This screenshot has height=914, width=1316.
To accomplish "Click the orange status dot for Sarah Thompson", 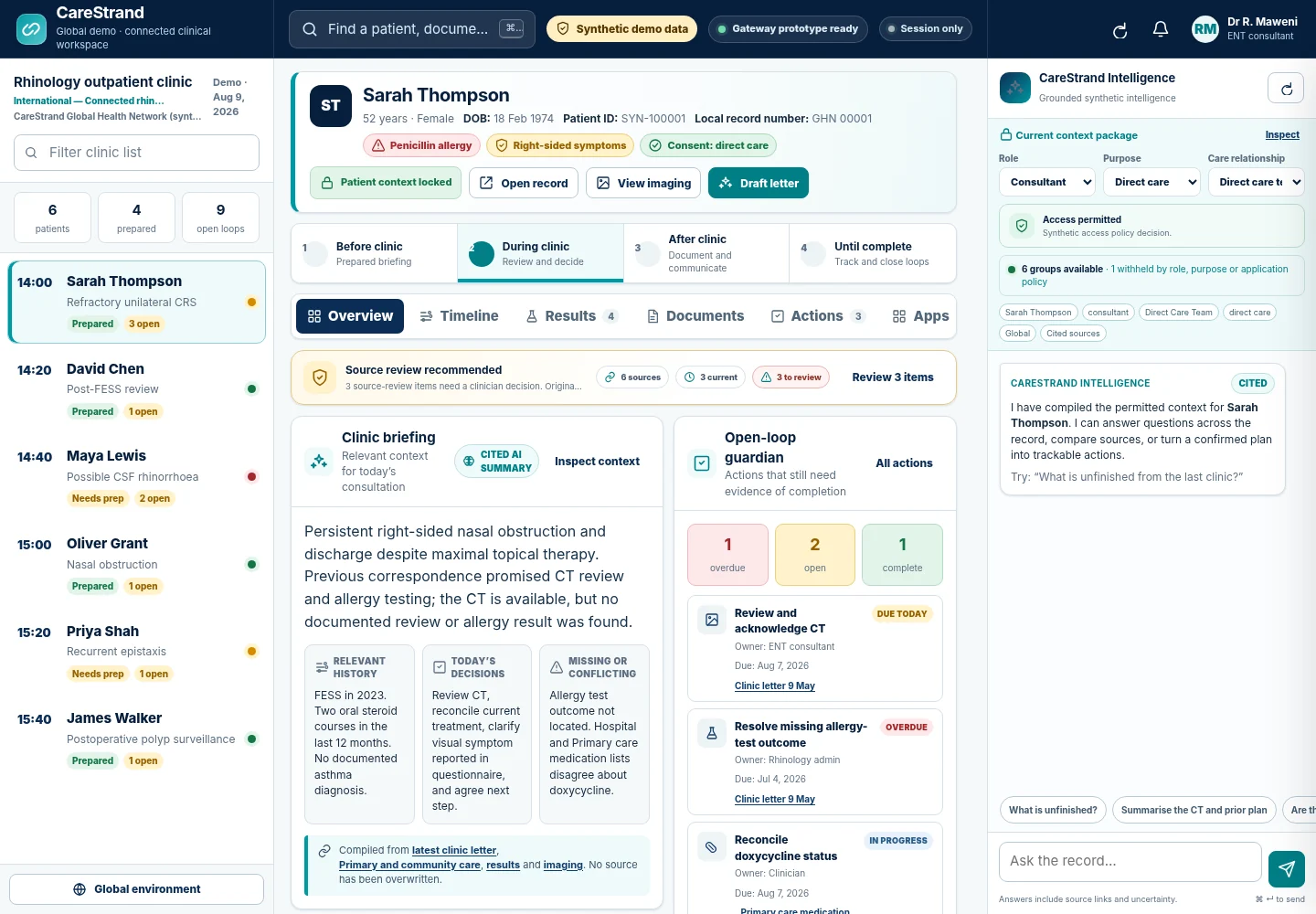I will click(x=251, y=302).
